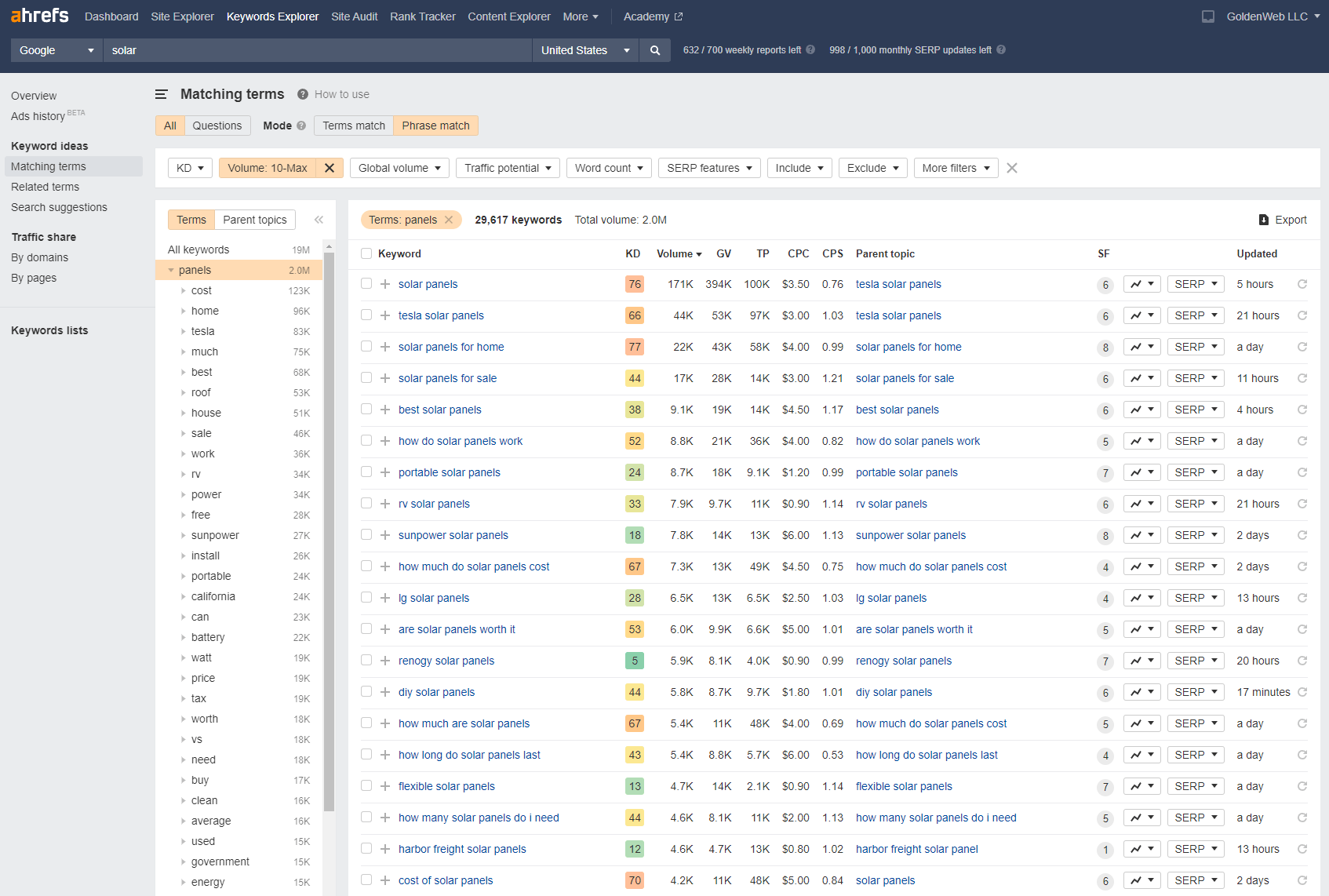Open the GoldenWeb LLC account menu
The height and width of the screenshot is (896, 1329).
(x=1273, y=16)
